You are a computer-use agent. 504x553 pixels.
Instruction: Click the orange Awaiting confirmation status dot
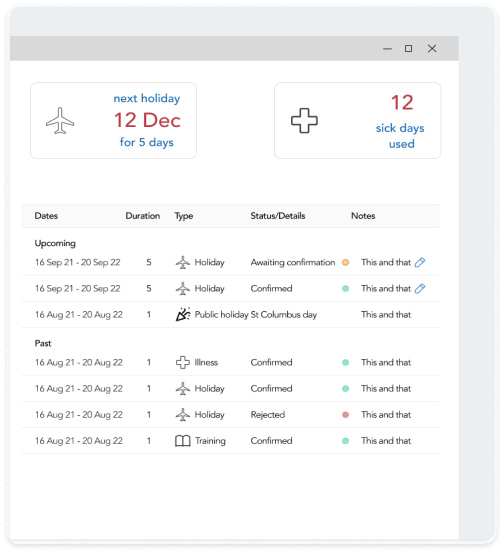(346, 262)
